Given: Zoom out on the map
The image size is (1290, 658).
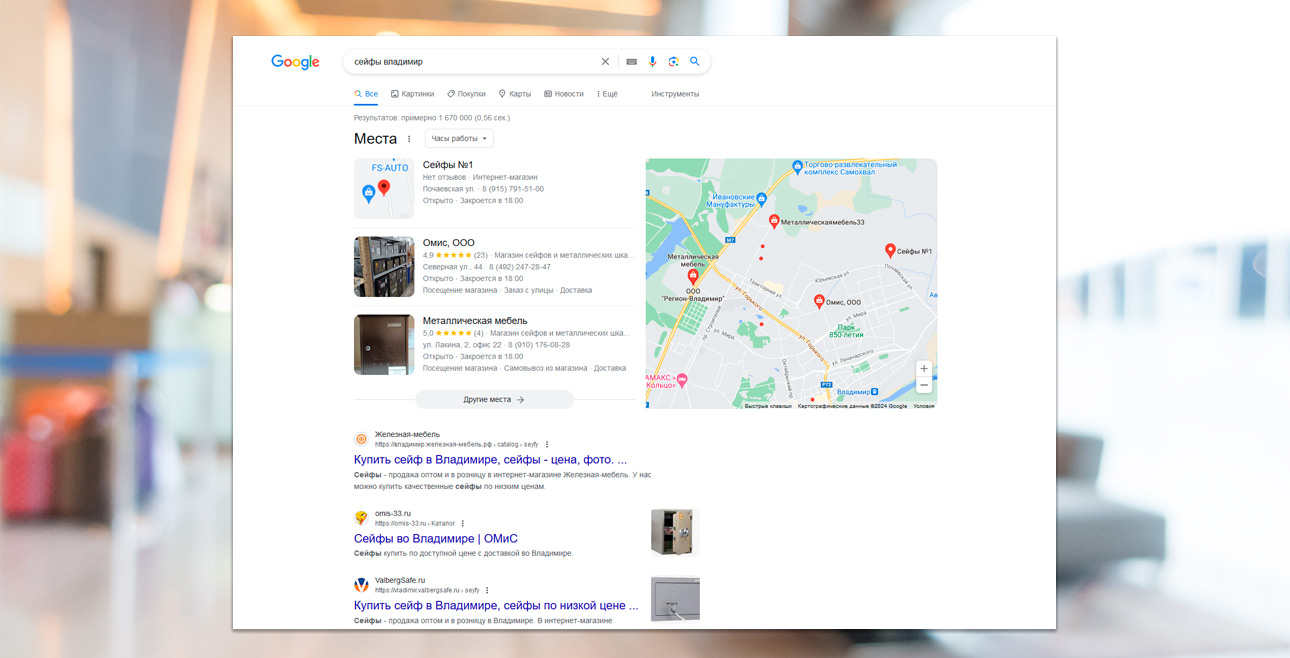Looking at the screenshot, I should (x=923, y=385).
